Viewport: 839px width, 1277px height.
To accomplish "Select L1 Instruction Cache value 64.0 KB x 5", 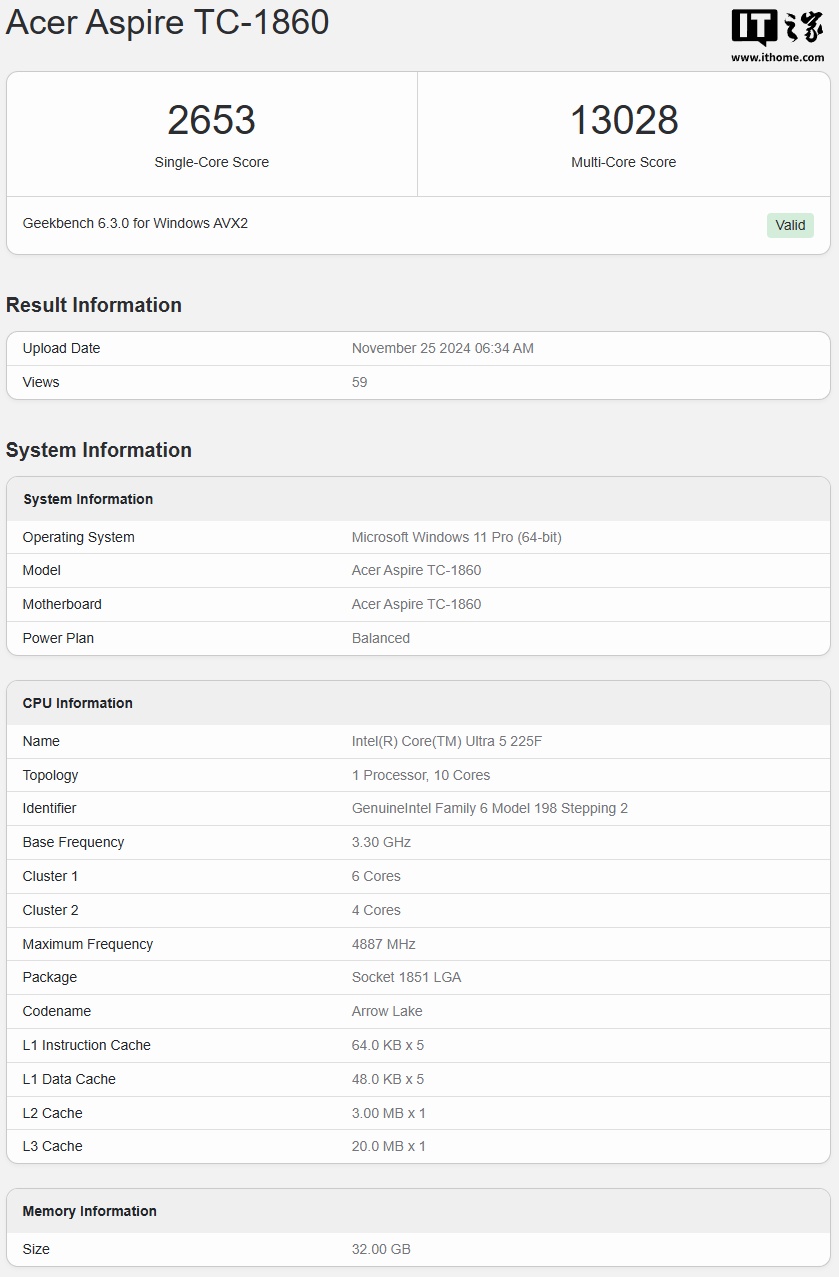I will pyautogui.click(x=388, y=1045).
